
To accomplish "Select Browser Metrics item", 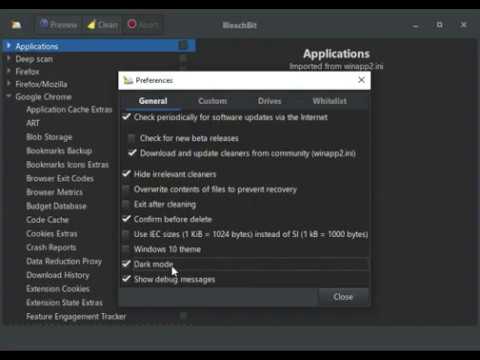I will tap(55, 192).
